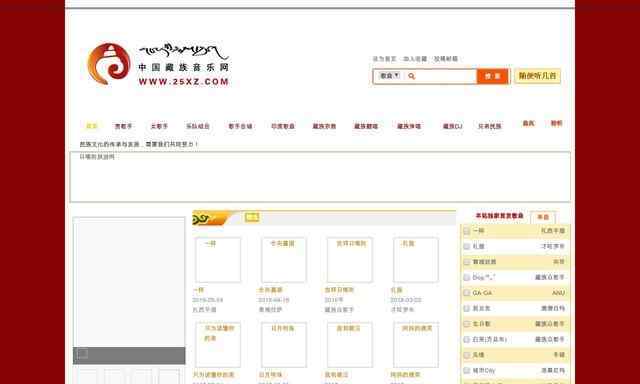Image resolution: width=640 pixels, height=384 pixels.
Task: Click the orange search button
Action: [492, 76]
